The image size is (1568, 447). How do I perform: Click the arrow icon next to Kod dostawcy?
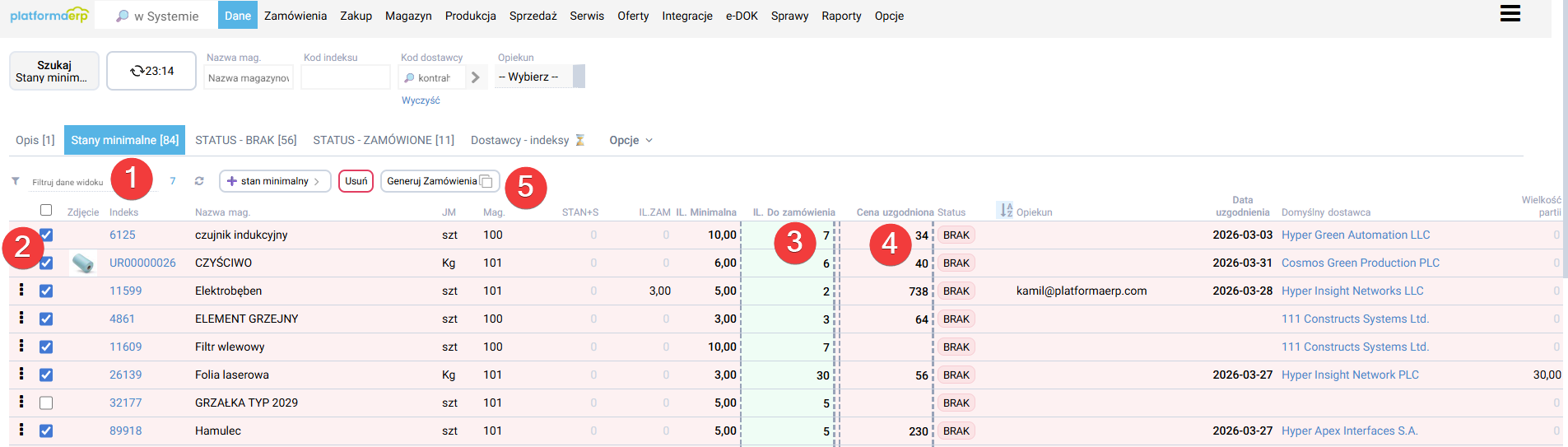click(475, 77)
